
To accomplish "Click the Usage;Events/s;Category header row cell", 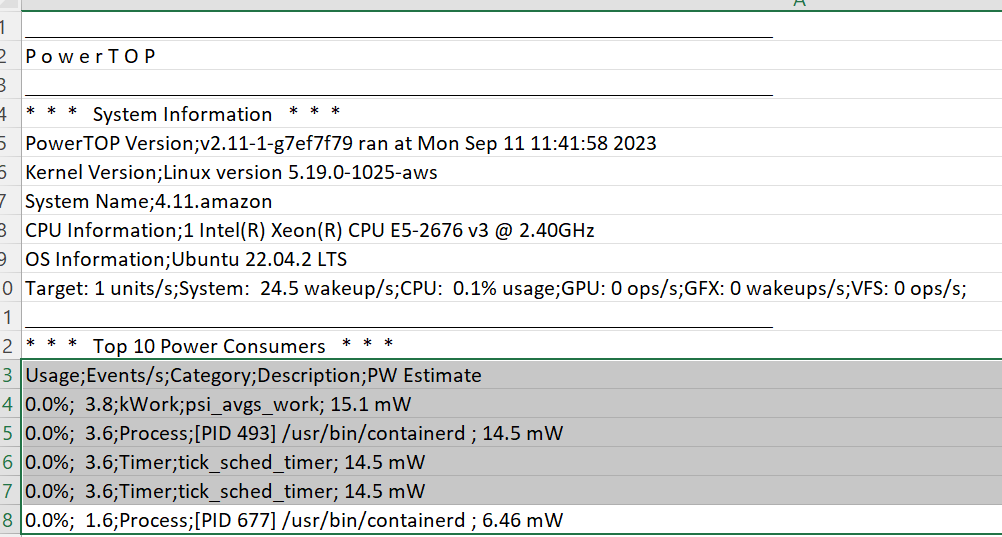I will [x=253, y=375].
